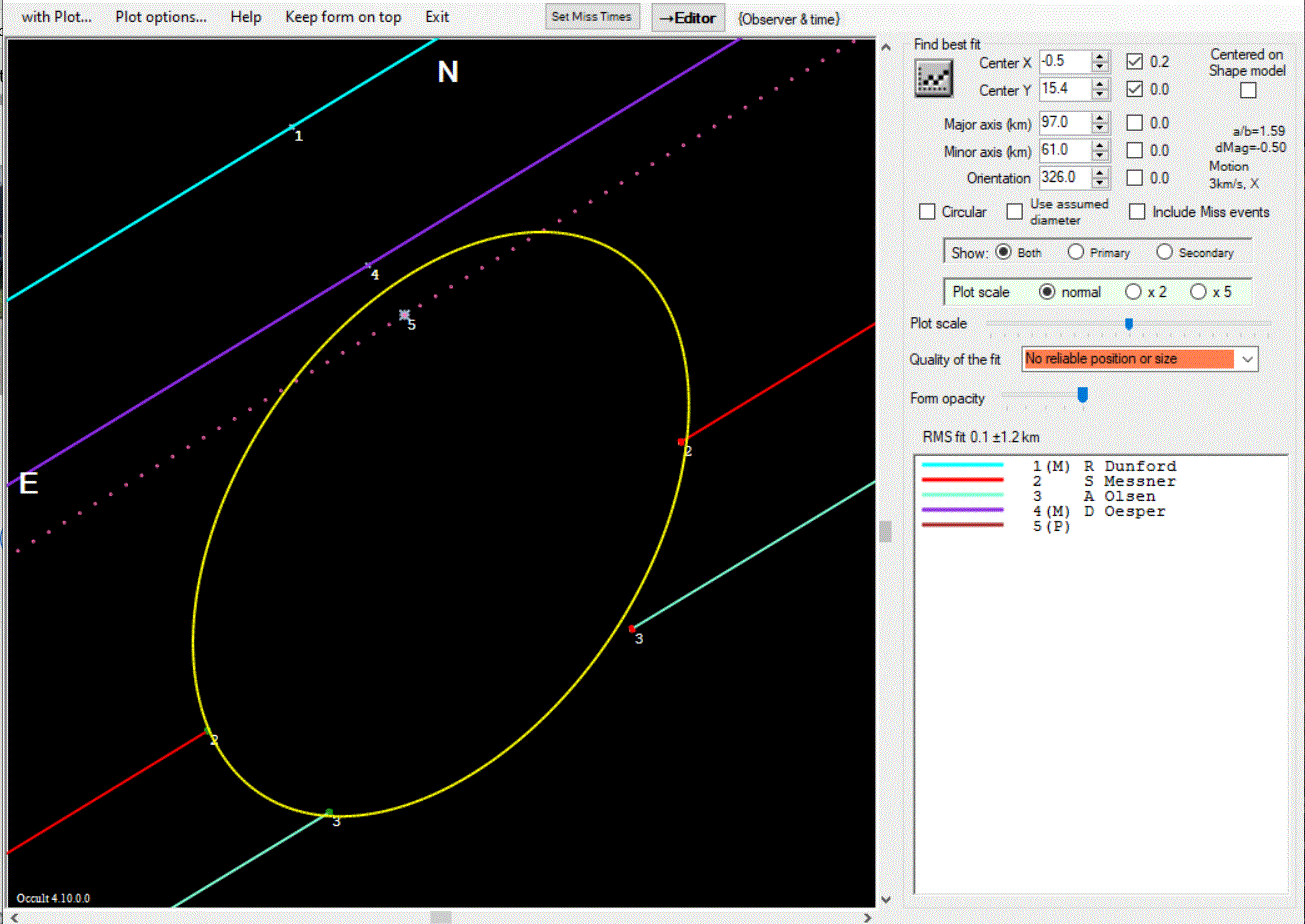
Task: Select Plot scale normal radio button
Action: click(1048, 292)
